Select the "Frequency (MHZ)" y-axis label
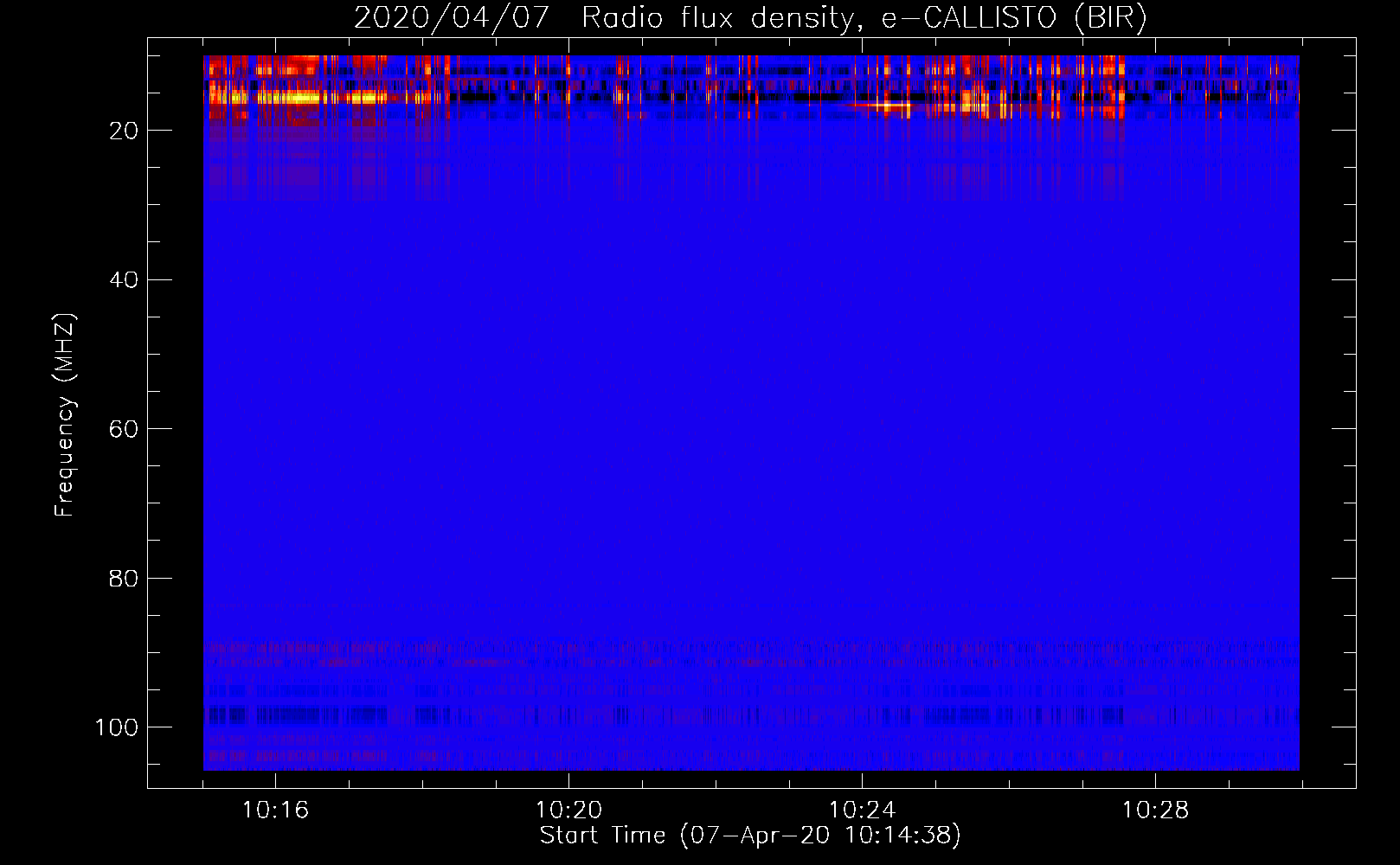1400x865 pixels. click(x=66, y=415)
